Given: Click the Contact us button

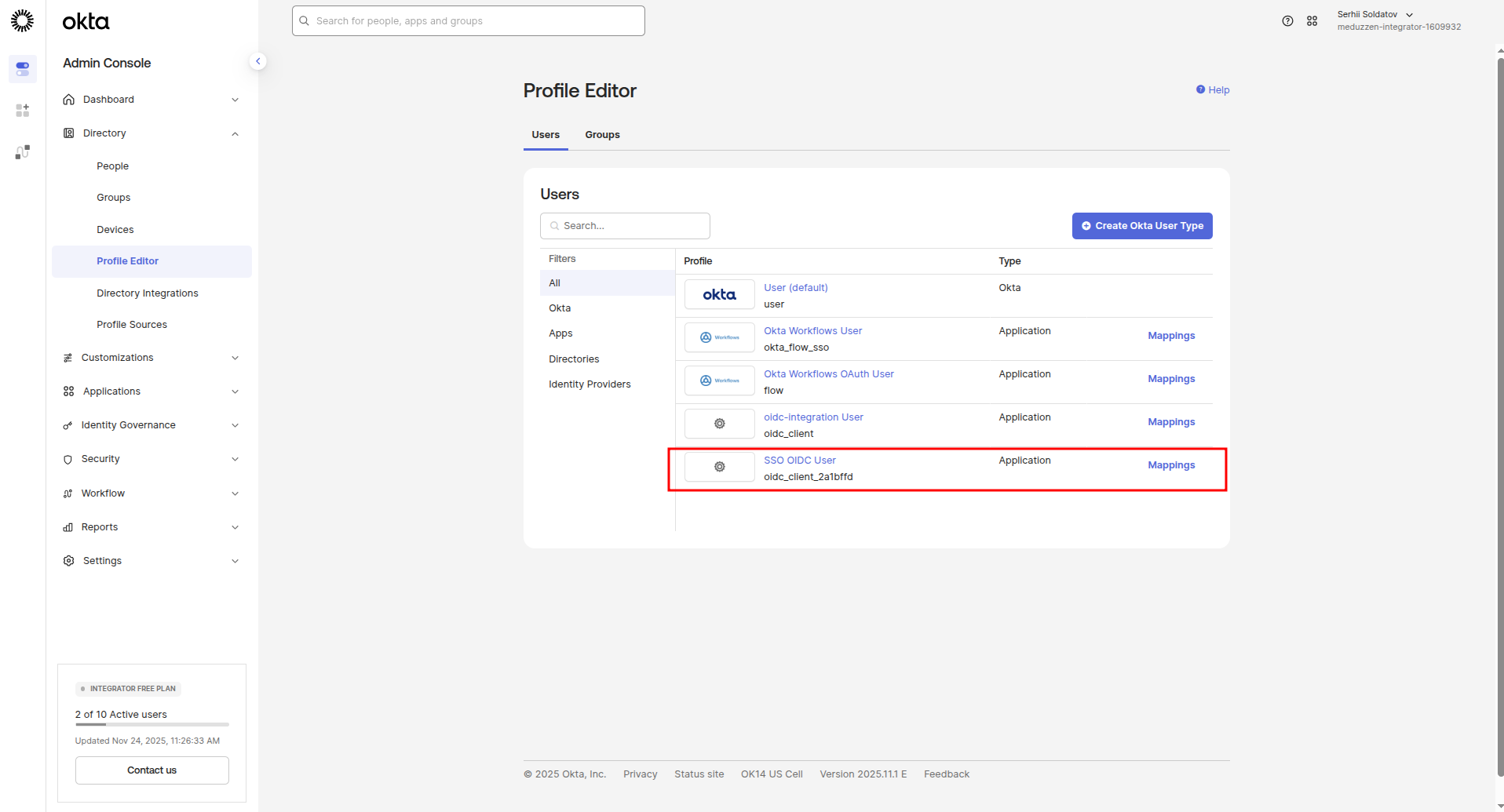Looking at the screenshot, I should (x=151, y=770).
